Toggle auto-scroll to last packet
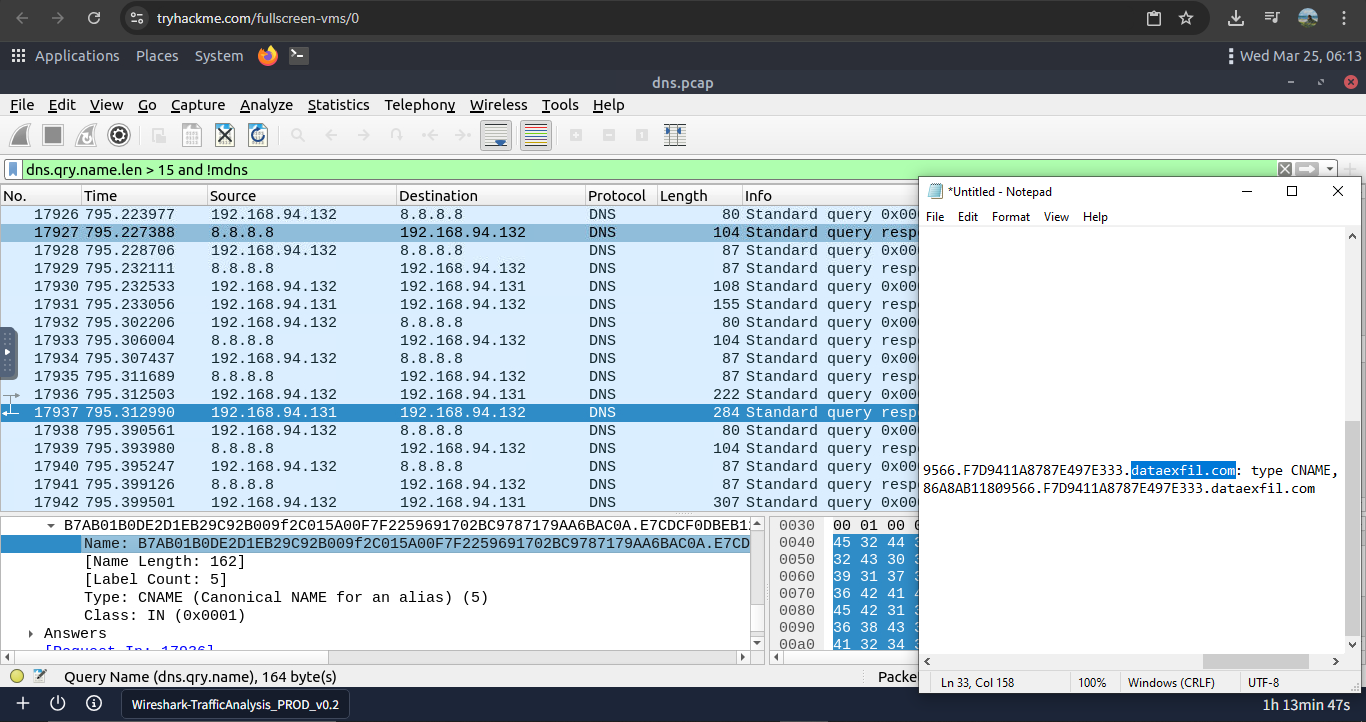Viewport: 1366px width, 722px height. coord(497,135)
